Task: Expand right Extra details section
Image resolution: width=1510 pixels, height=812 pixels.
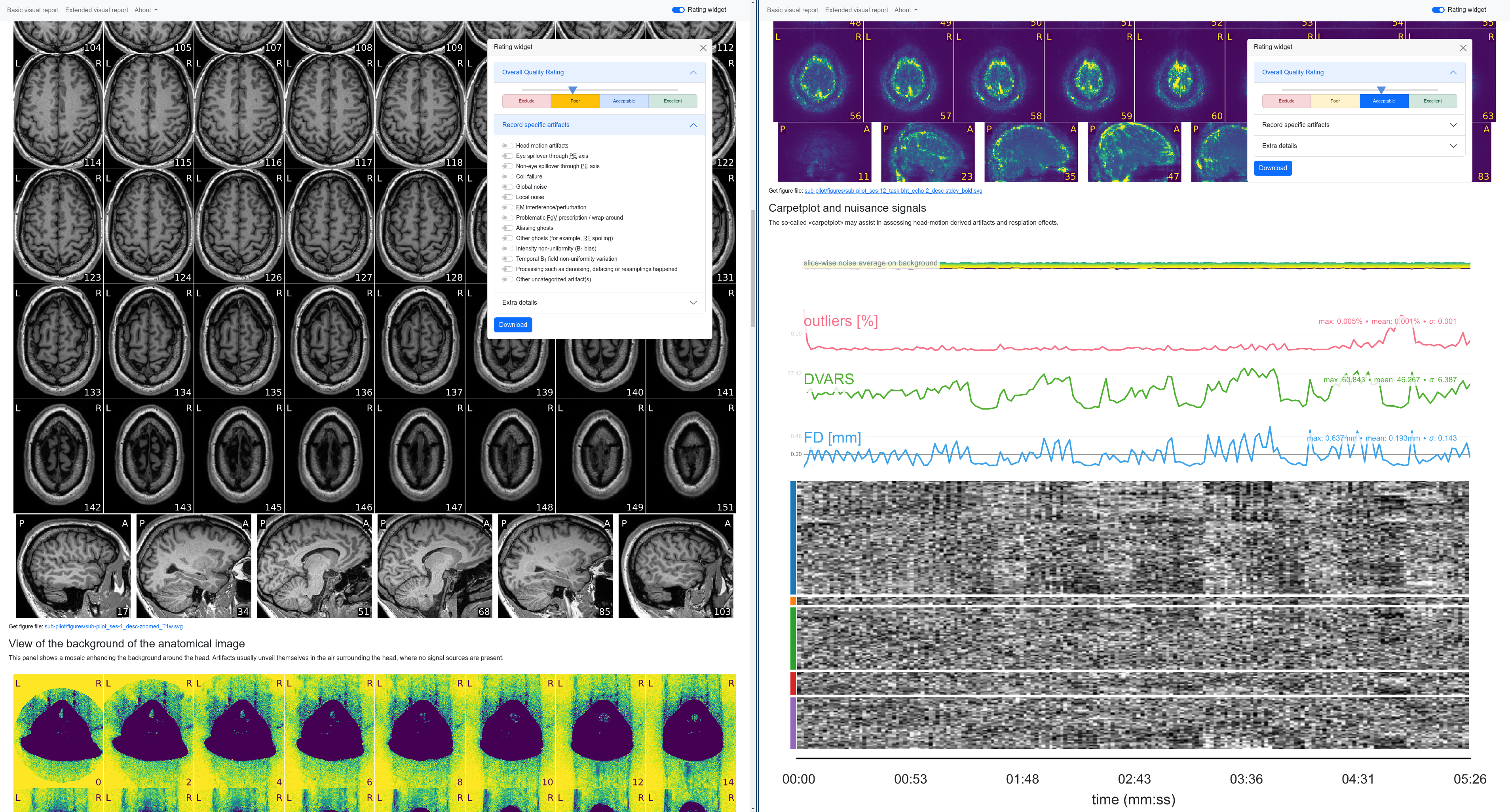Action: point(1359,146)
